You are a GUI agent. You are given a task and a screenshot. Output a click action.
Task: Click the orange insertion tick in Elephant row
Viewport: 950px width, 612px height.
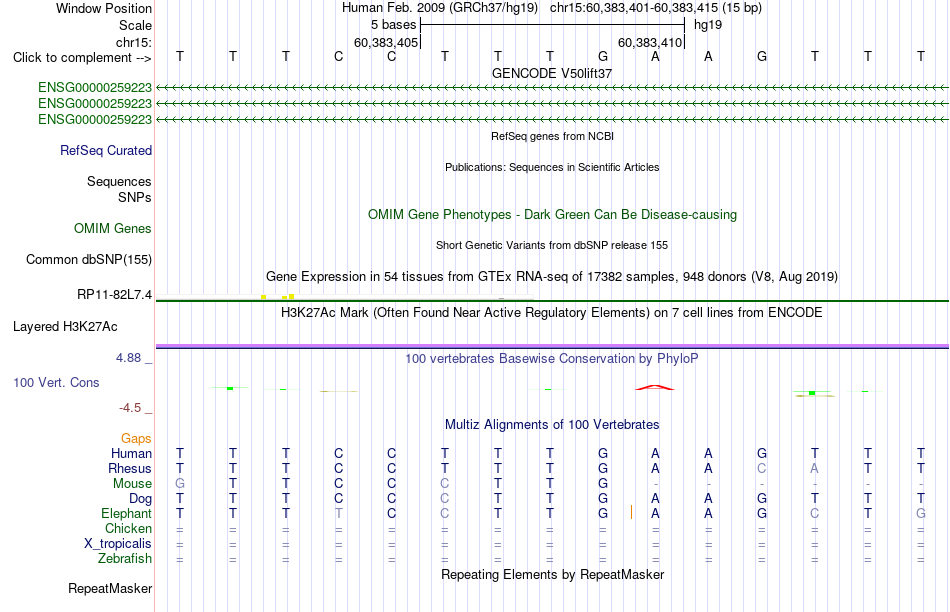point(631,512)
